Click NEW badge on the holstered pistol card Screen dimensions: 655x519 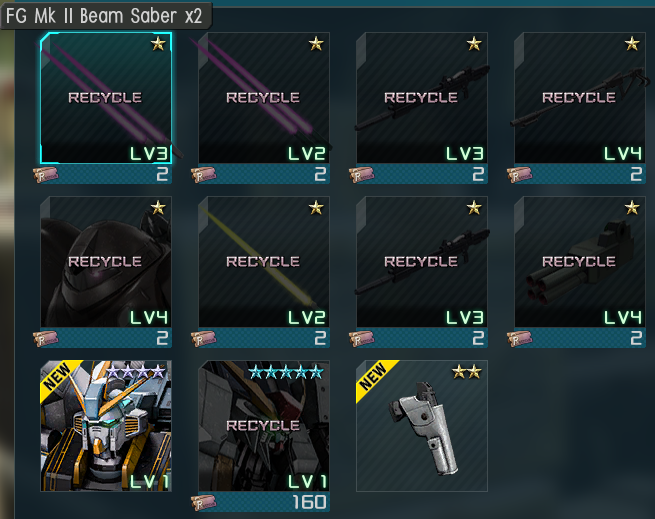coord(375,377)
